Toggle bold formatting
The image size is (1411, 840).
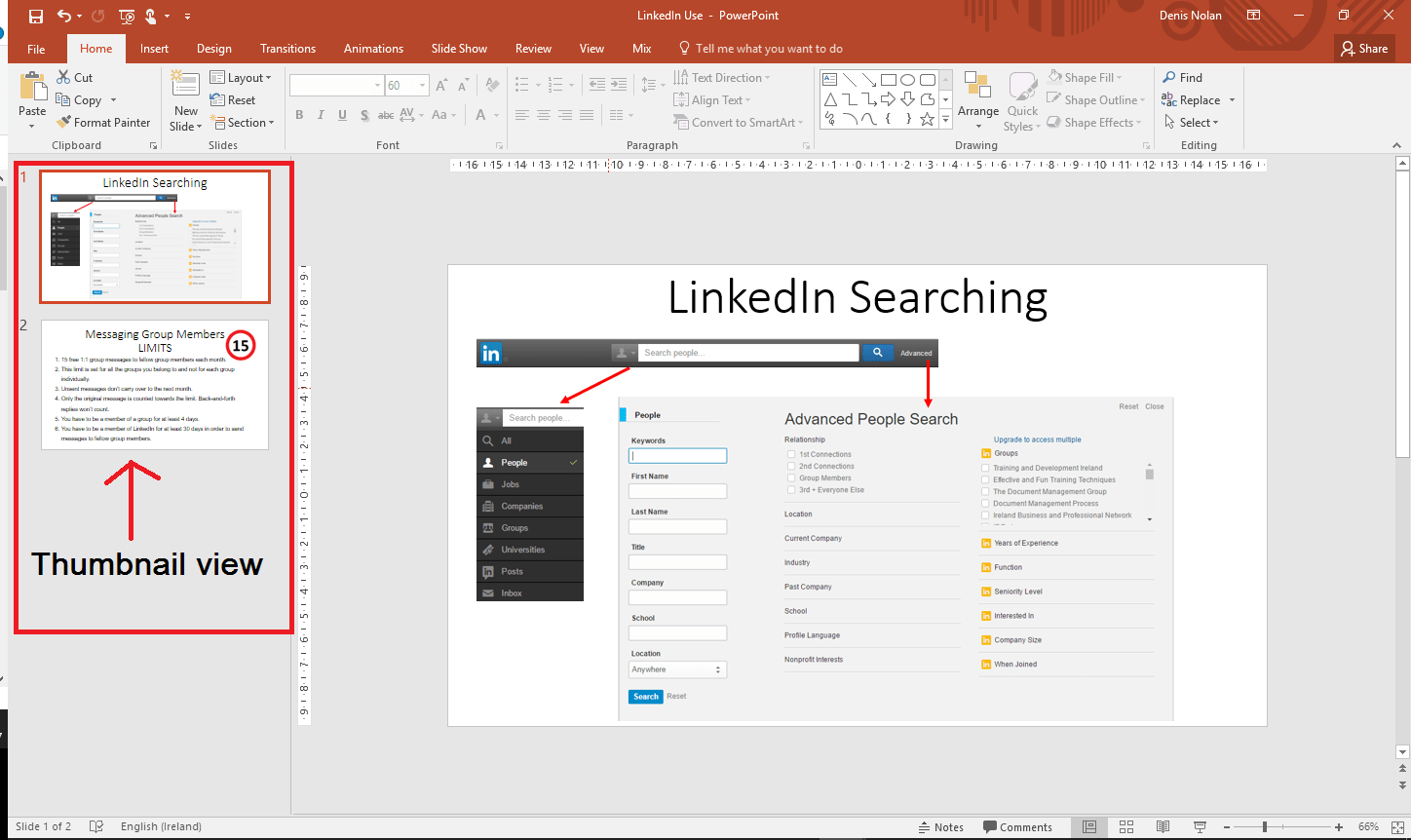click(299, 115)
